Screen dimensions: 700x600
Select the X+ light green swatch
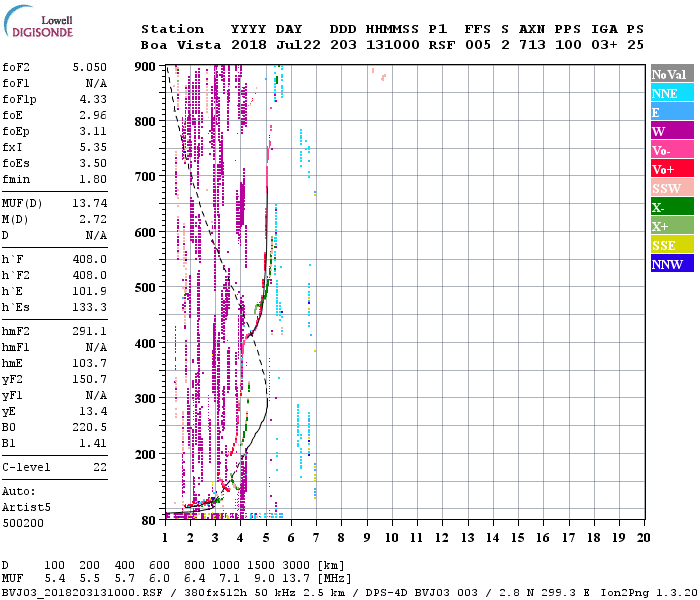pos(672,226)
